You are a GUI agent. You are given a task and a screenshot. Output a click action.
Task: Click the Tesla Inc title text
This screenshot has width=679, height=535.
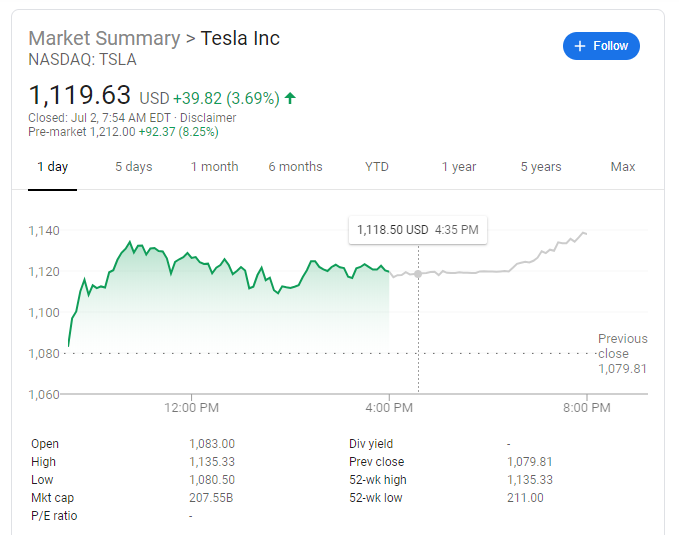coord(240,39)
